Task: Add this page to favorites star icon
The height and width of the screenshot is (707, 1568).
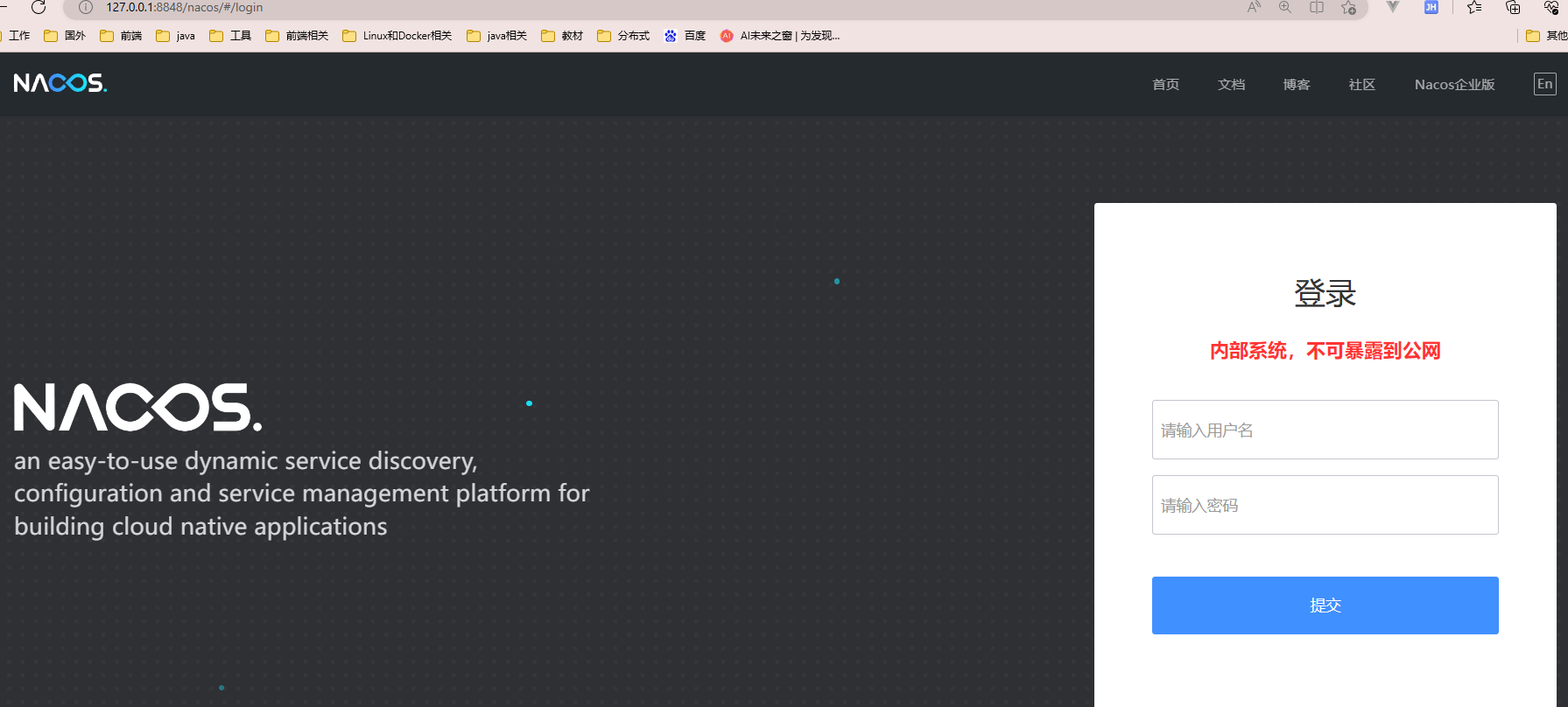Action: (x=1348, y=7)
